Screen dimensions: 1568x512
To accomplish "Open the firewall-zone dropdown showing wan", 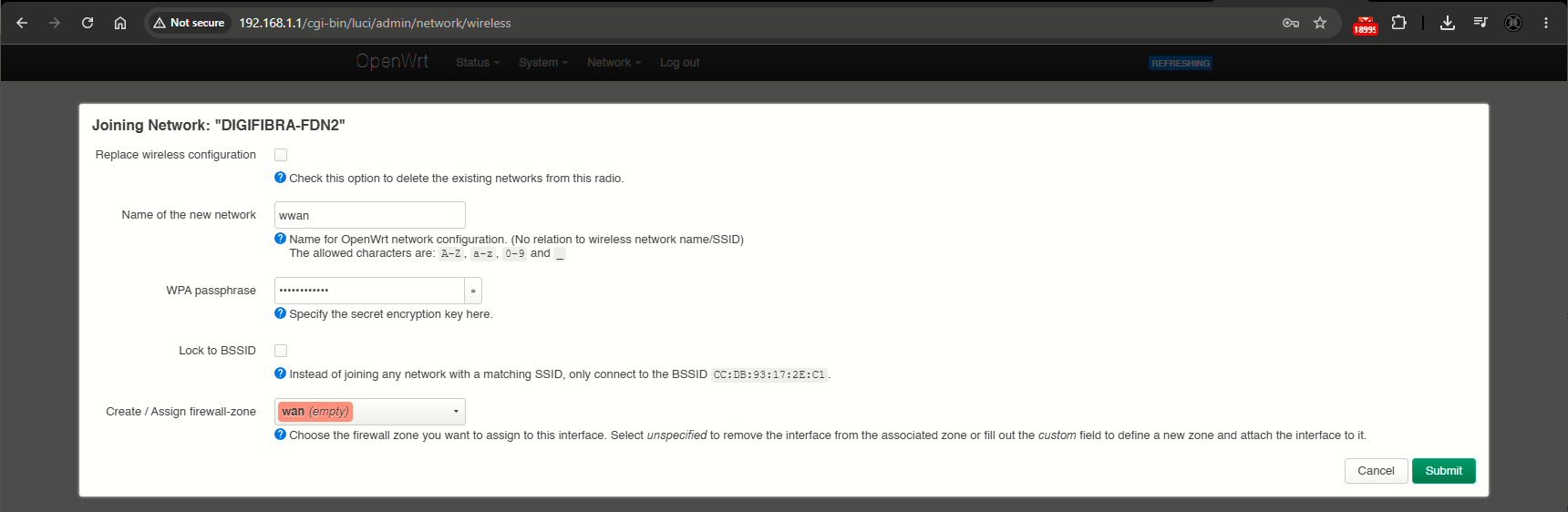I will click(x=370, y=412).
